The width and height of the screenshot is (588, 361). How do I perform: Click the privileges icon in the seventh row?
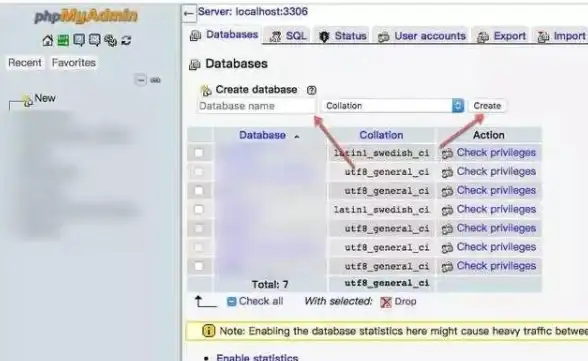(x=447, y=267)
